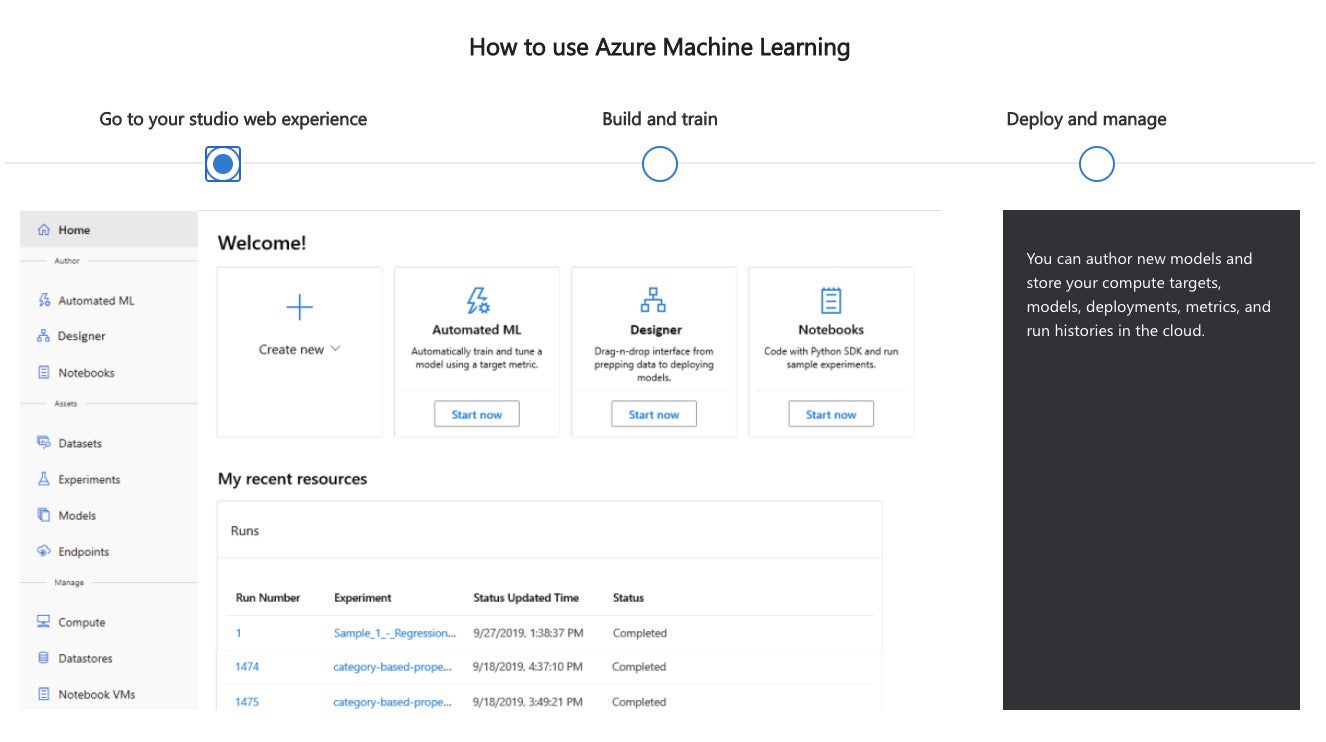The width and height of the screenshot is (1326, 742).
Task: Click the Experiments flask icon
Action: (44, 479)
